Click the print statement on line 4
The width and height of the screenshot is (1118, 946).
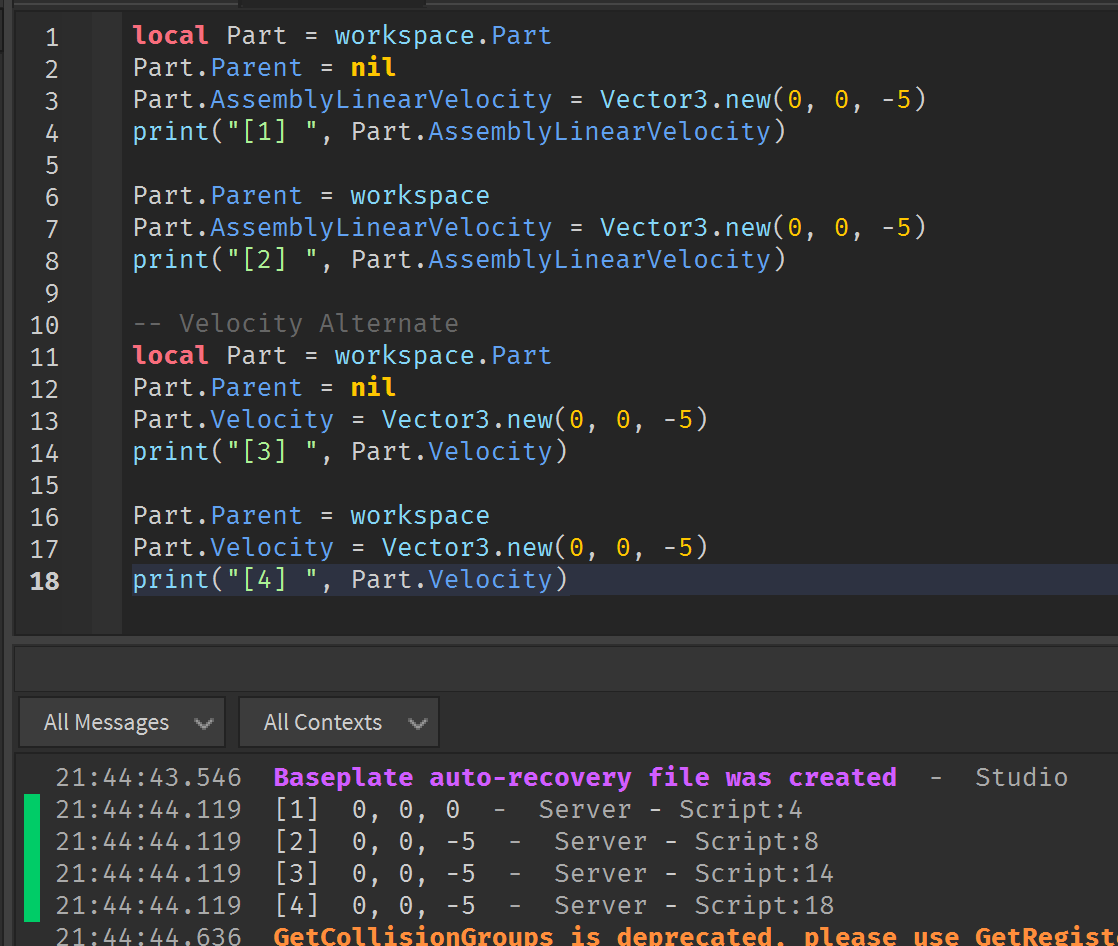tap(163, 131)
